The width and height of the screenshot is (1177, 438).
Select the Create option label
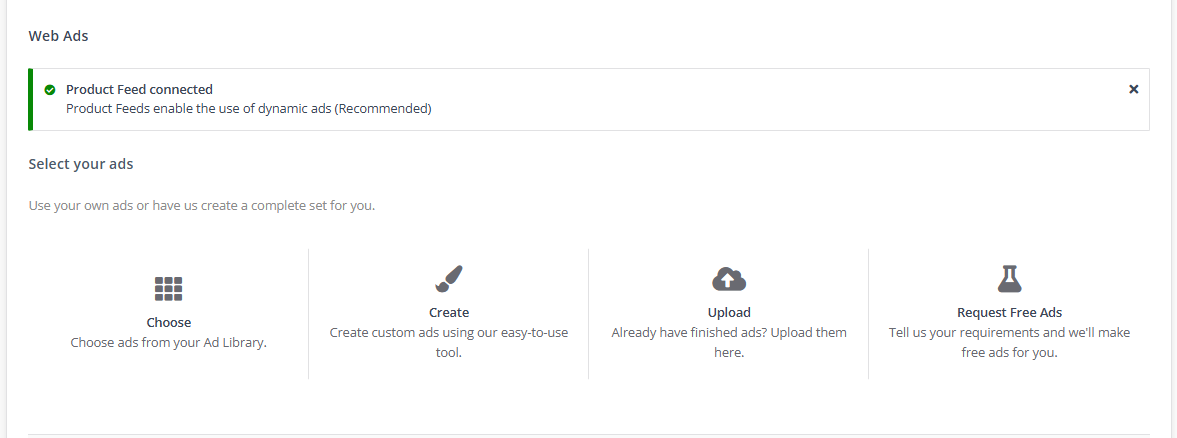click(x=449, y=312)
